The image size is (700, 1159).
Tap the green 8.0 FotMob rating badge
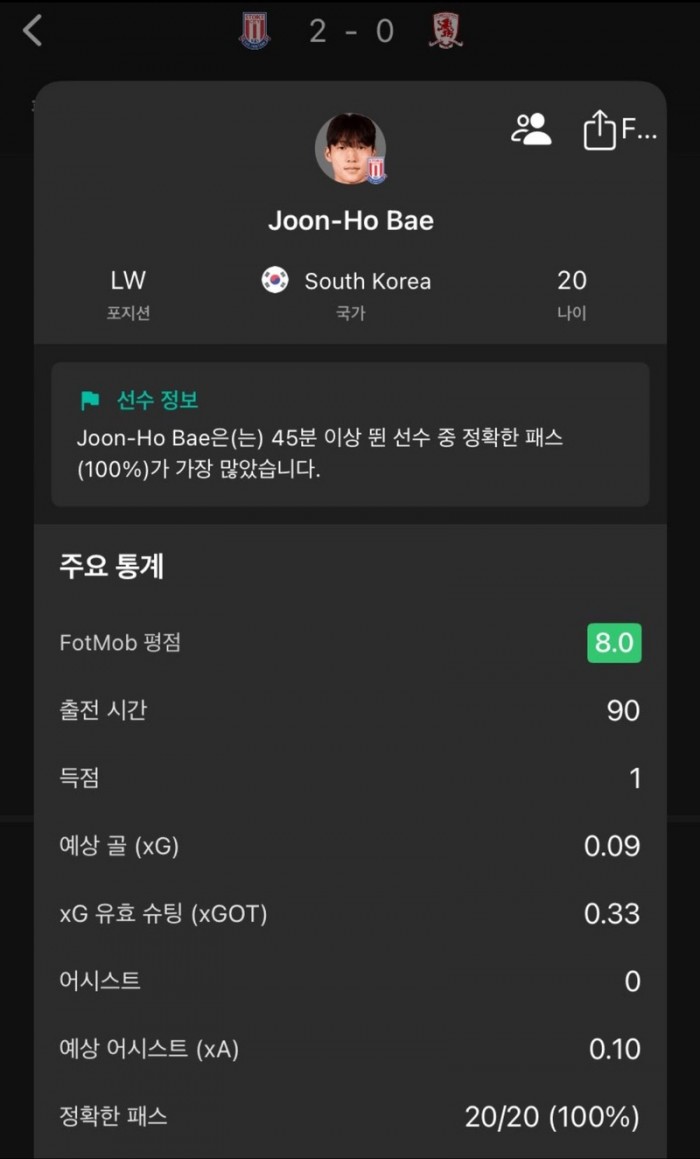613,643
